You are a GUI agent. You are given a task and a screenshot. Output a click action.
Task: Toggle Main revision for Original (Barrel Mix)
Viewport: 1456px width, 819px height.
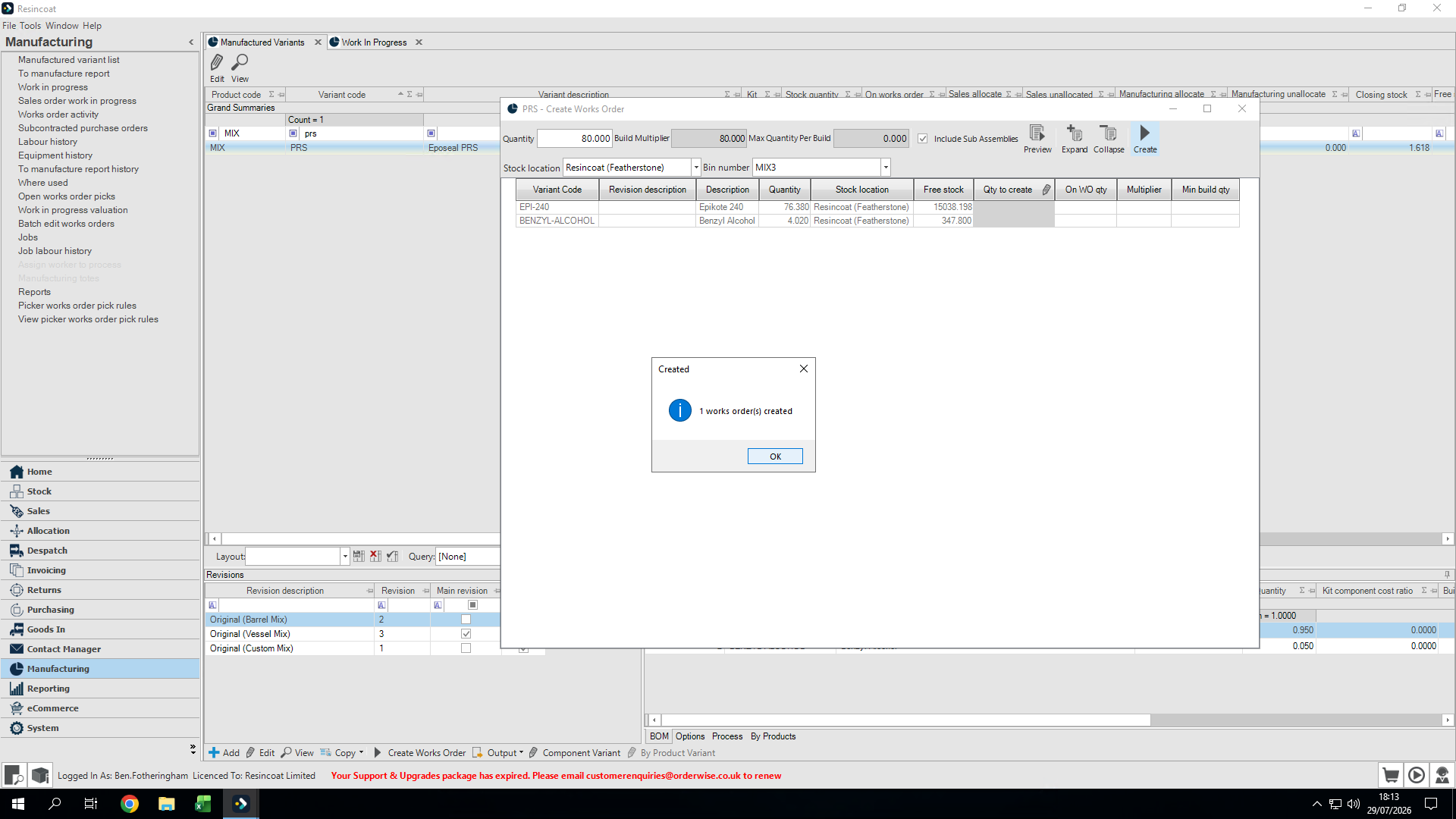(x=466, y=620)
